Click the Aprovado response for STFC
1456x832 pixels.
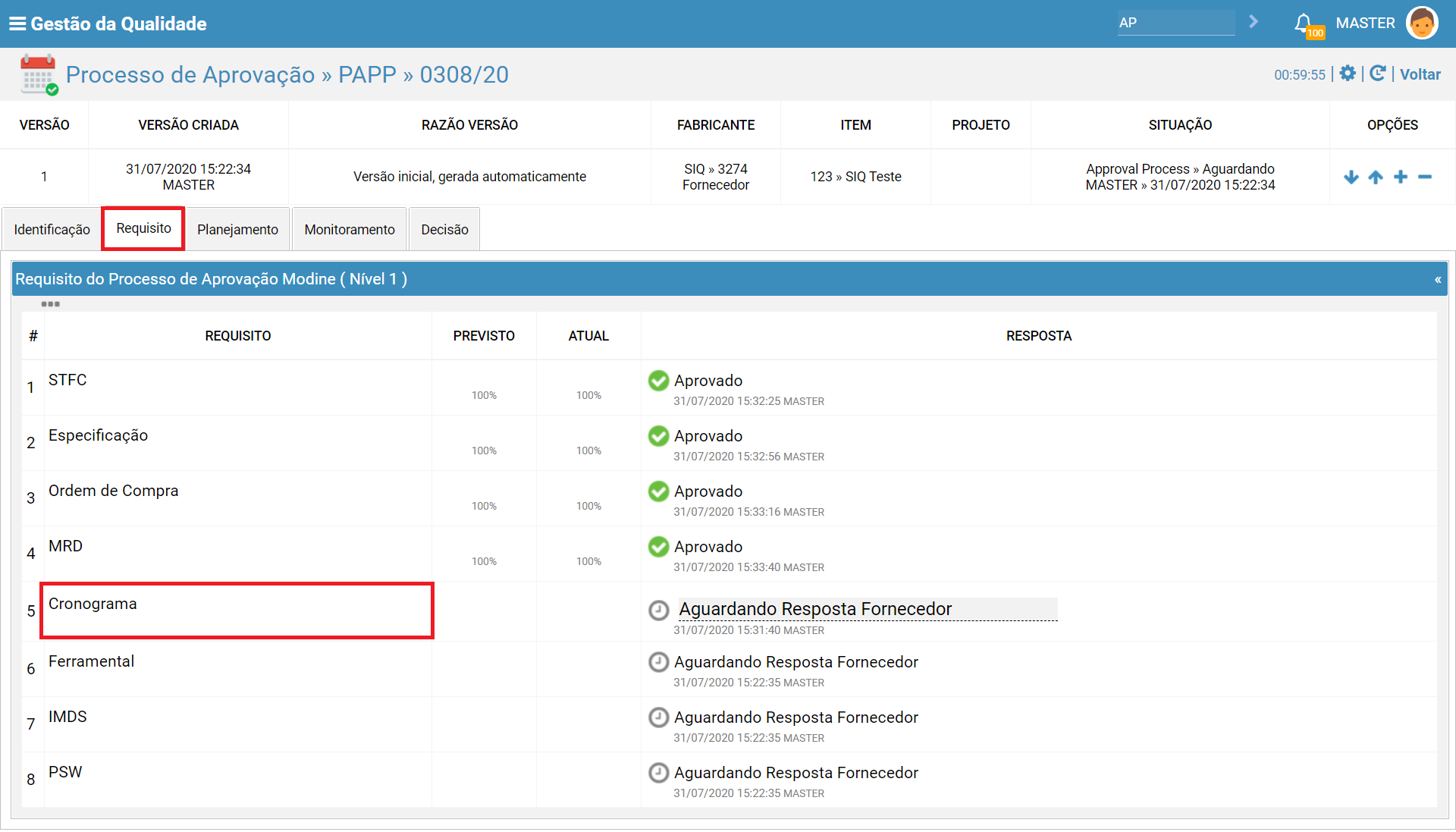click(708, 381)
